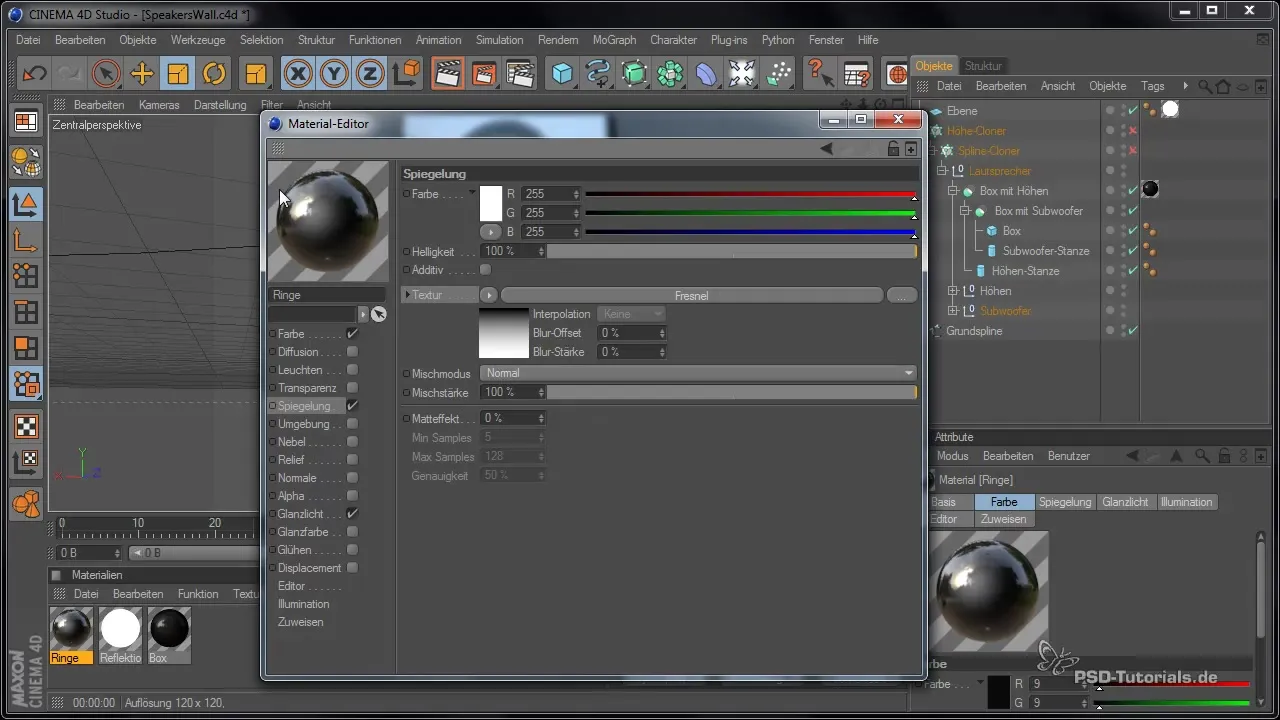This screenshot has height=720, width=1280.
Task: Open HyperNURBS generator icon
Action: tap(634, 74)
